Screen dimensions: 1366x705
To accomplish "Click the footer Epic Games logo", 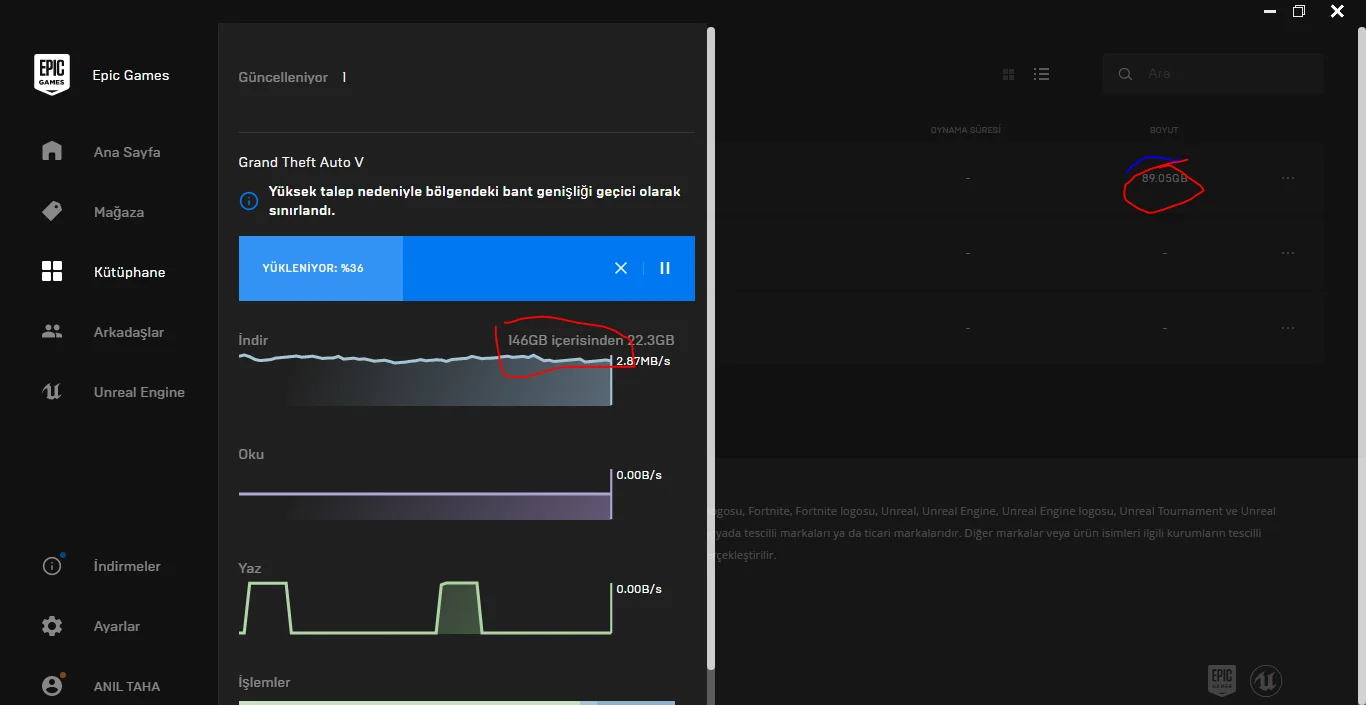I will coord(1222,681).
